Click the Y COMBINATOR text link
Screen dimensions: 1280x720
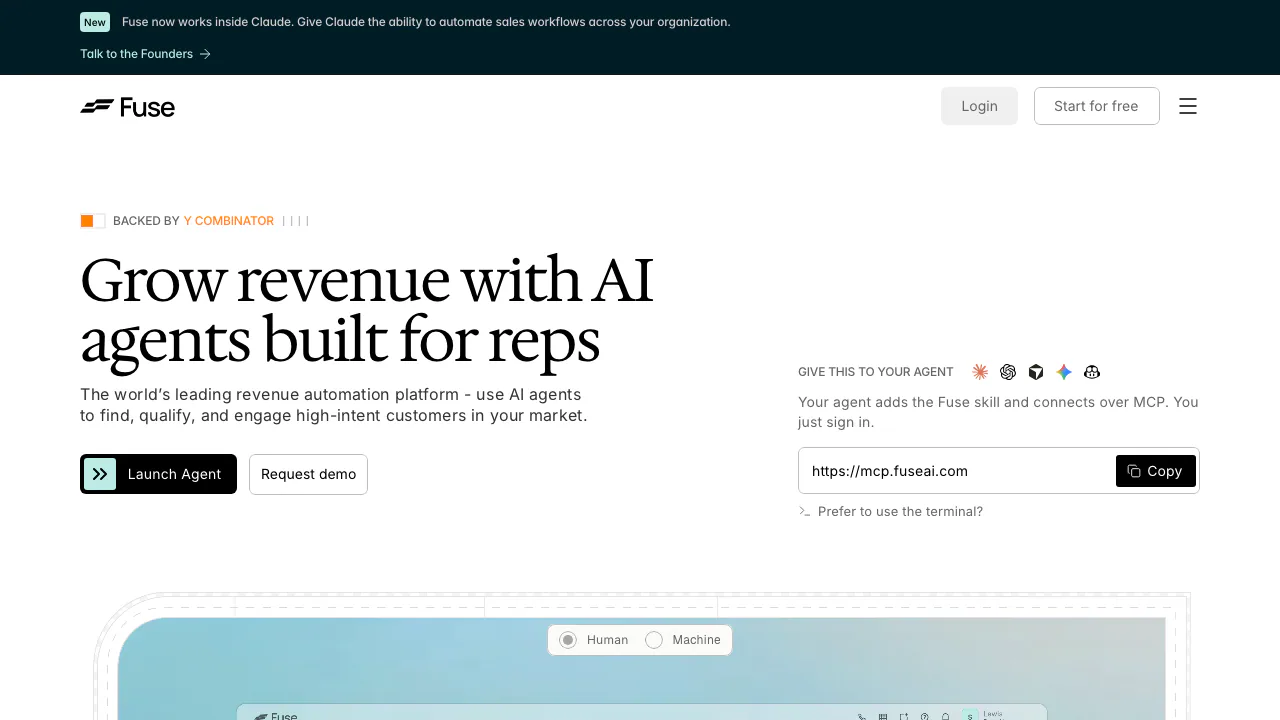click(x=229, y=221)
